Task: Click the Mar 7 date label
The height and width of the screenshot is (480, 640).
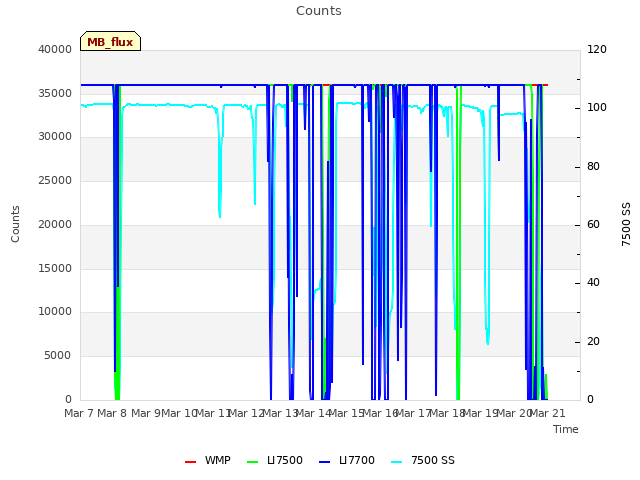Action: (x=79, y=413)
